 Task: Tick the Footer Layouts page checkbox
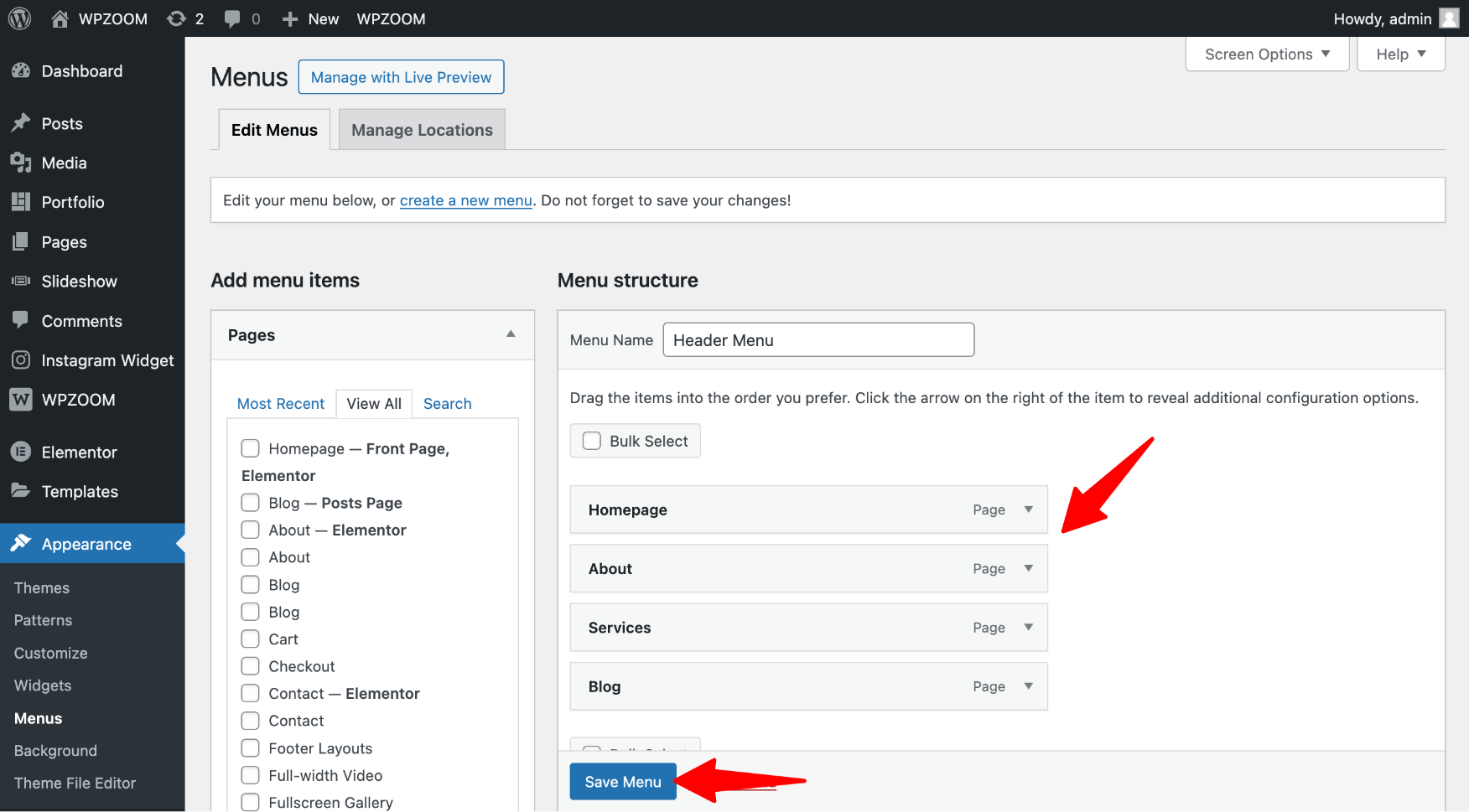point(250,748)
